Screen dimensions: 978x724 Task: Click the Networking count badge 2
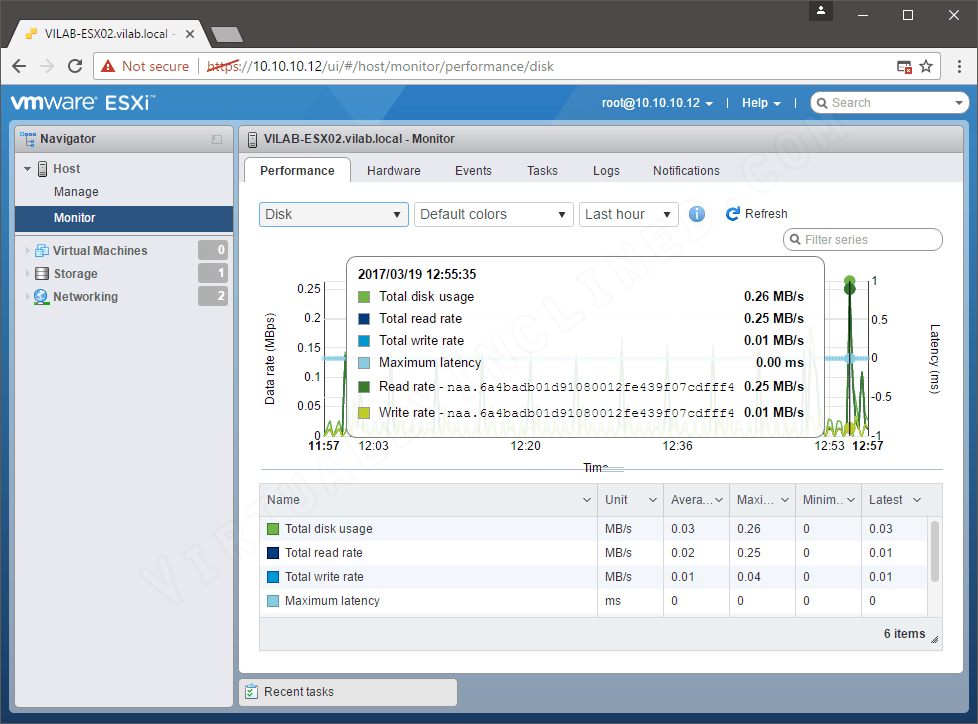(x=213, y=296)
